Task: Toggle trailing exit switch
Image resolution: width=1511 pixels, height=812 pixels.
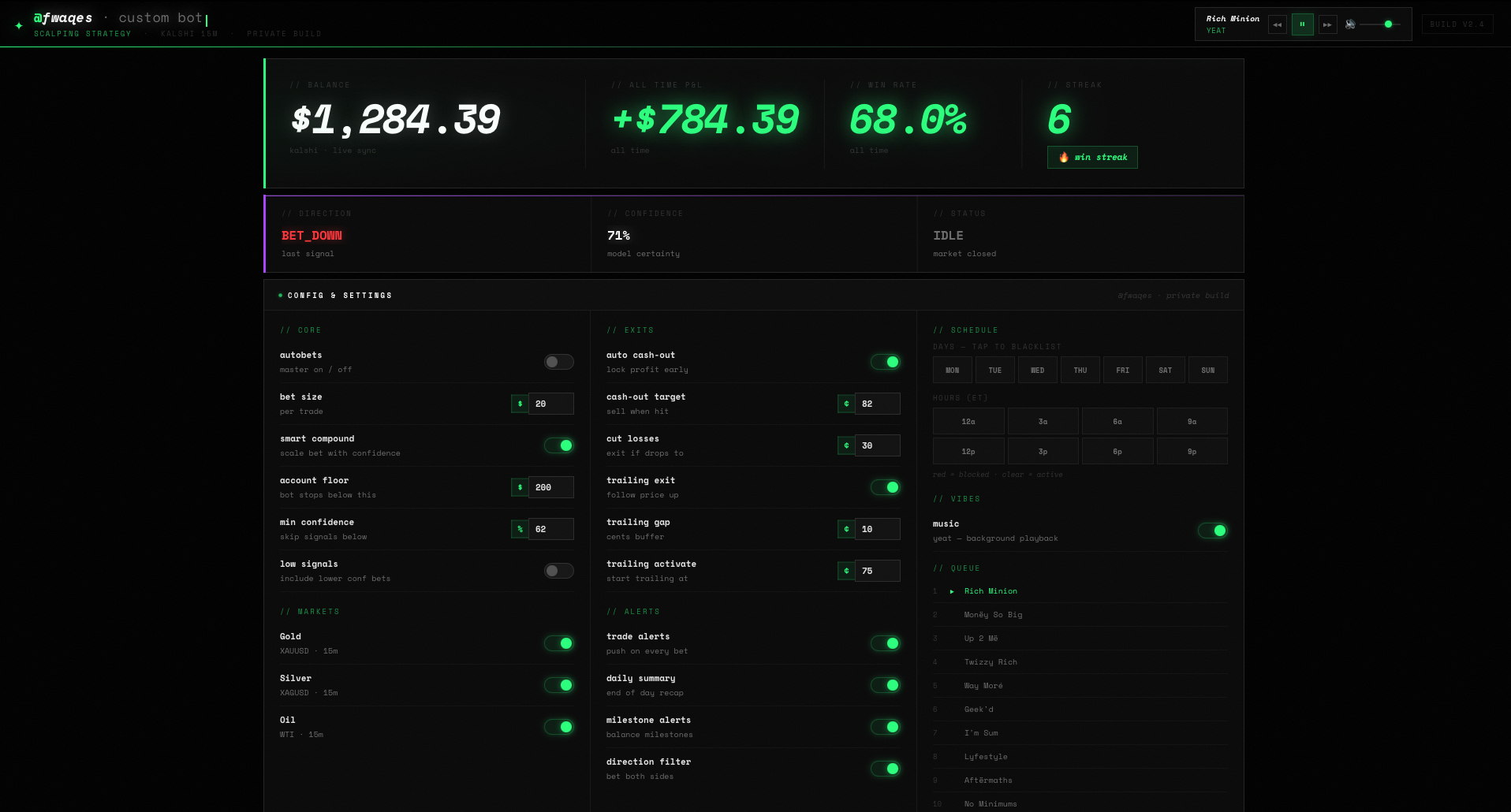Action: pyautogui.click(x=885, y=487)
